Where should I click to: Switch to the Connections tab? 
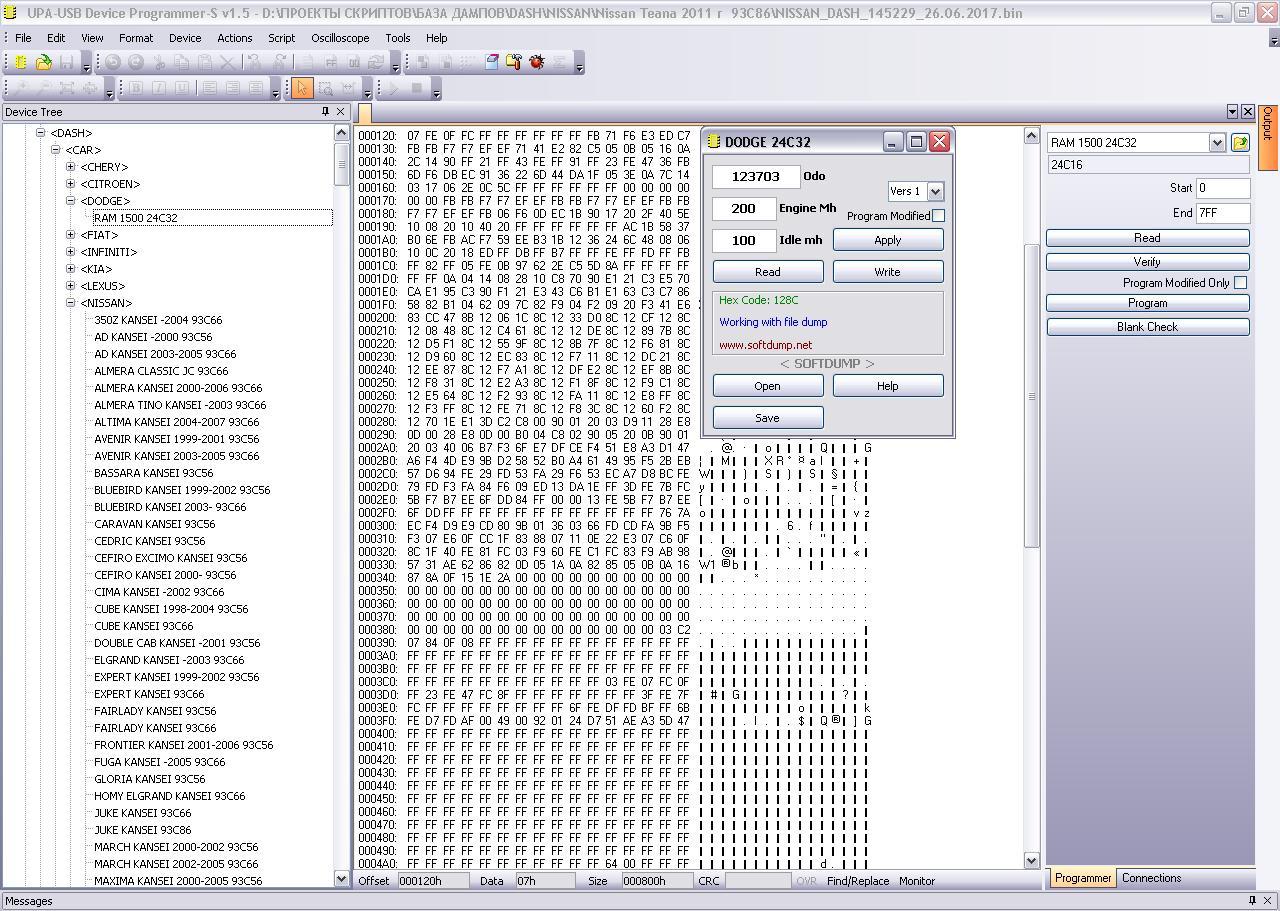(x=1151, y=878)
